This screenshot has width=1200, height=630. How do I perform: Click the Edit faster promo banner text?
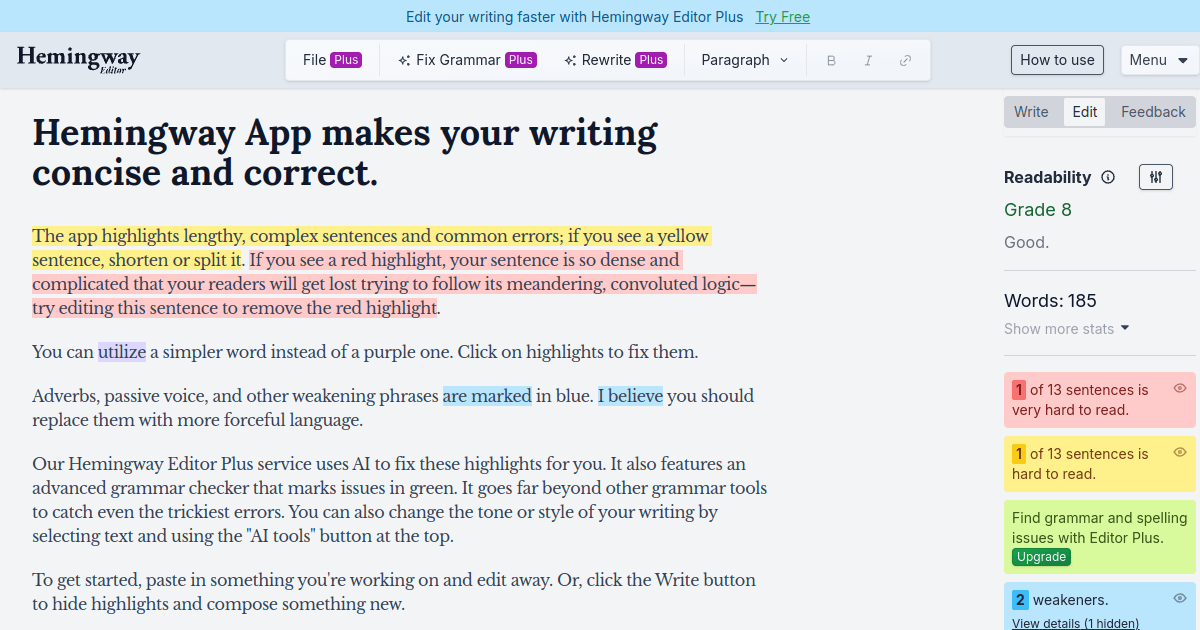click(575, 17)
